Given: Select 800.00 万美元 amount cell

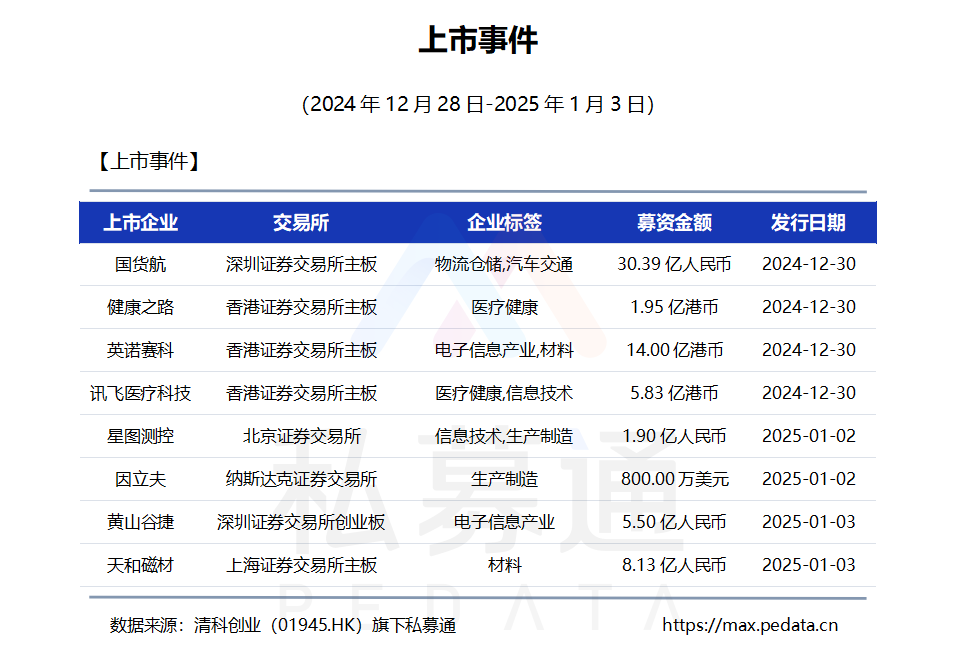Looking at the screenshot, I should coord(674,480).
